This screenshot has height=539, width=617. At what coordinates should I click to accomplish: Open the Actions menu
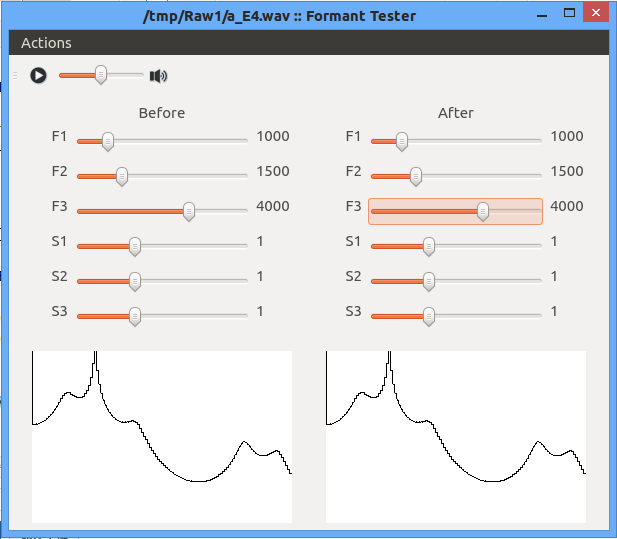click(x=46, y=43)
